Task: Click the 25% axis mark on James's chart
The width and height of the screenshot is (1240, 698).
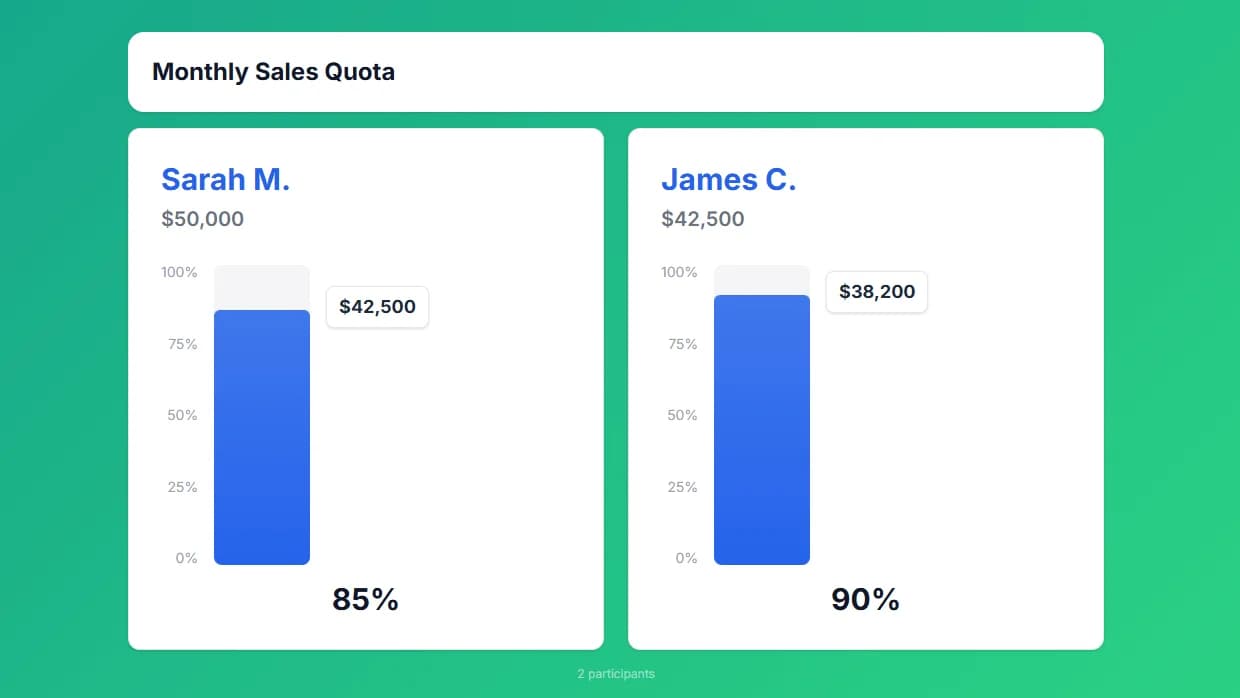Action: click(682, 486)
